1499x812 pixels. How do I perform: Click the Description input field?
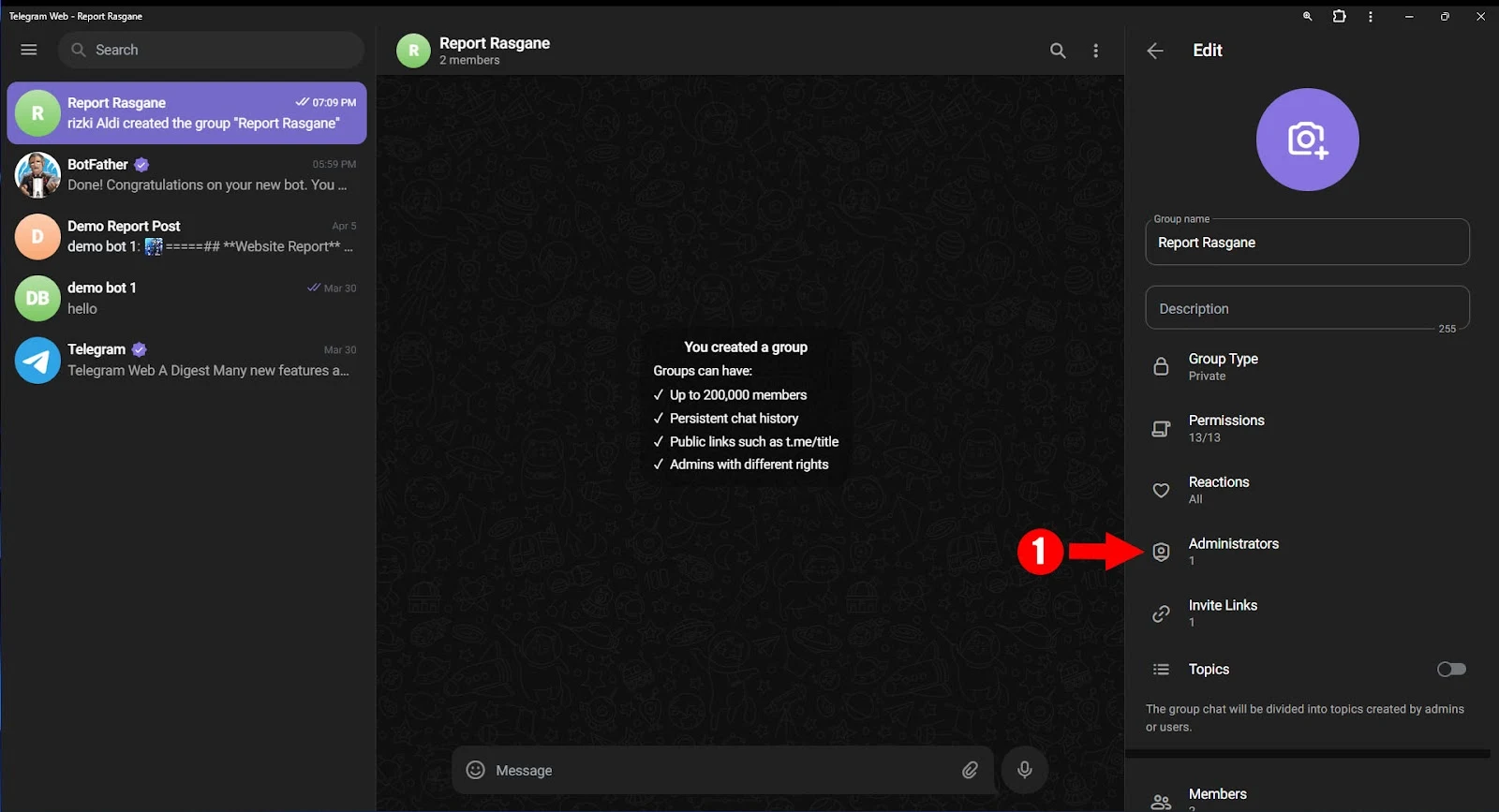point(1307,308)
